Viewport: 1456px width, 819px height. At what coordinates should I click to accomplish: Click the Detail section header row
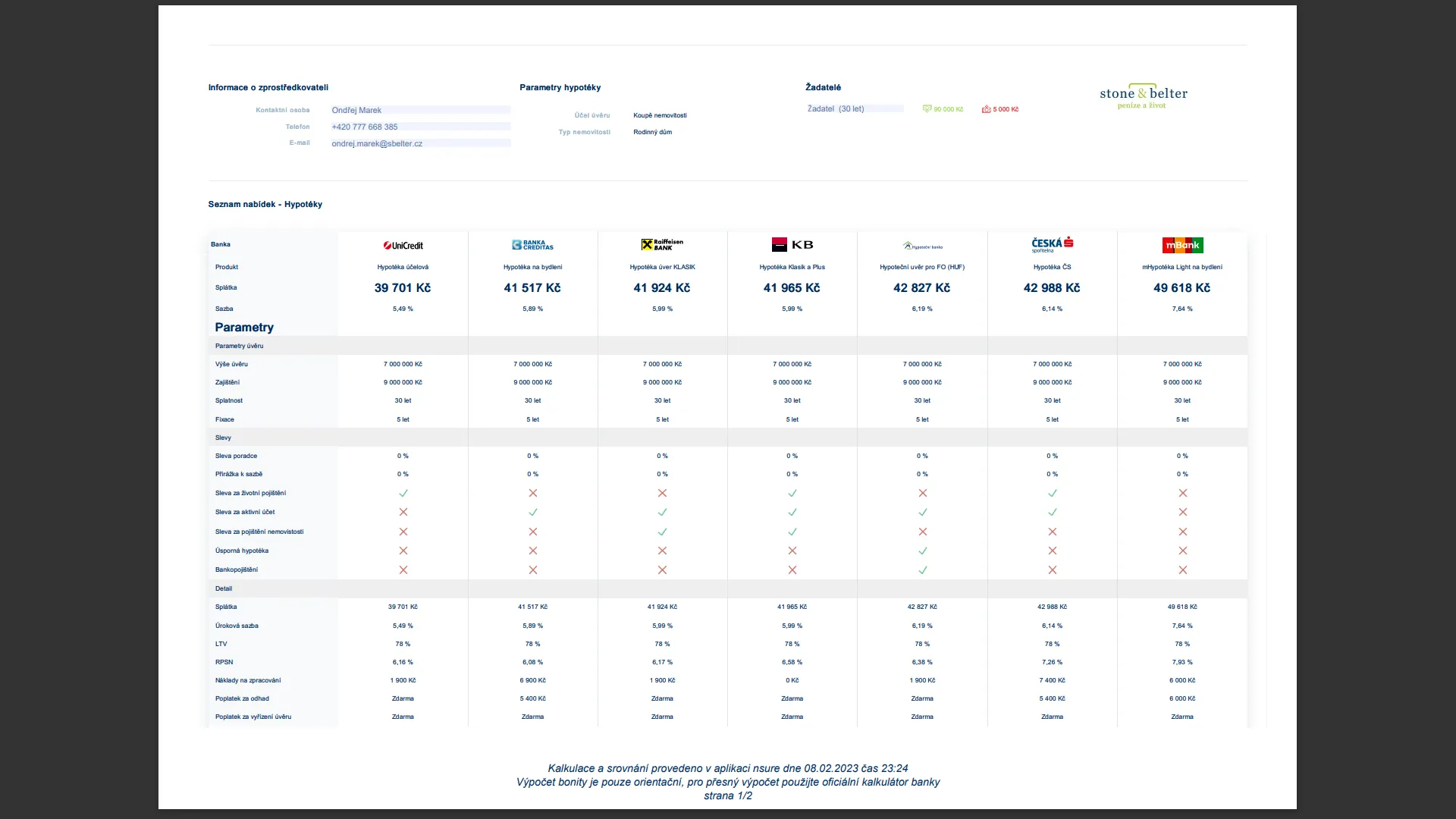pos(224,588)
